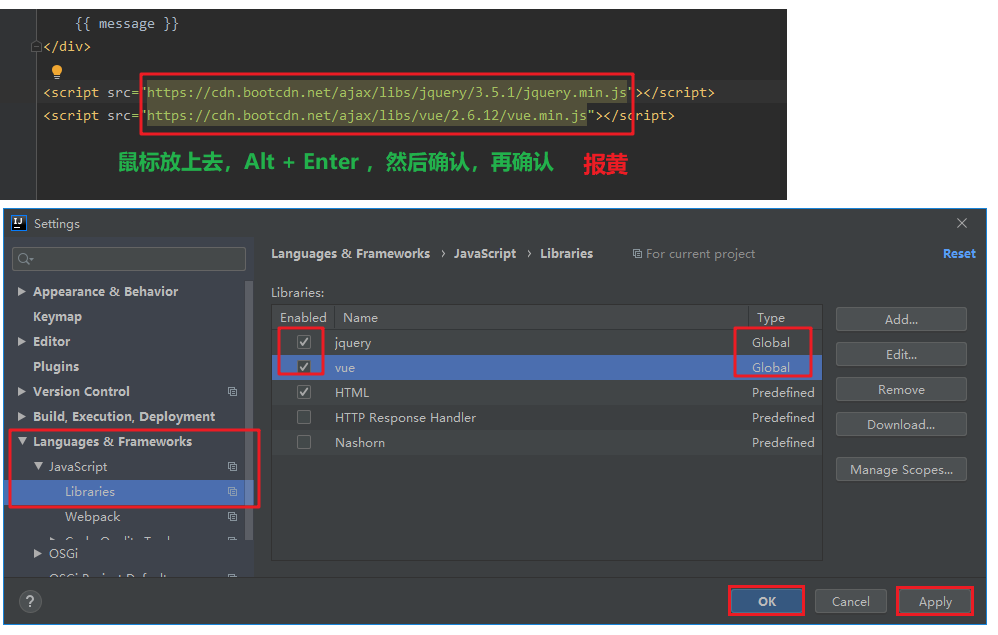Click the Name column header

[x=541, y=318]
